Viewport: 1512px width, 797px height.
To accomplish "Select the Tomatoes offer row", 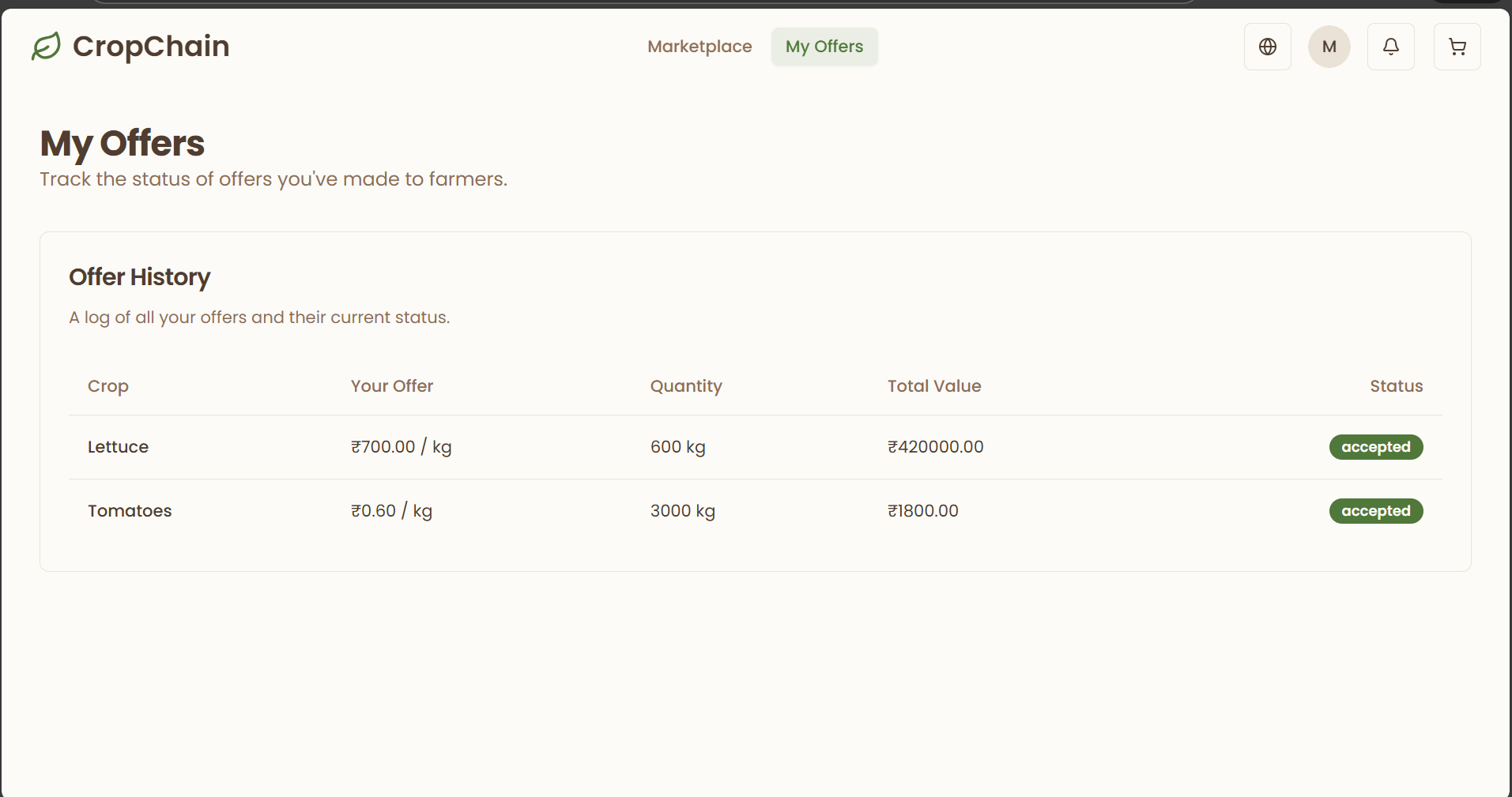I will click(130, 511).
